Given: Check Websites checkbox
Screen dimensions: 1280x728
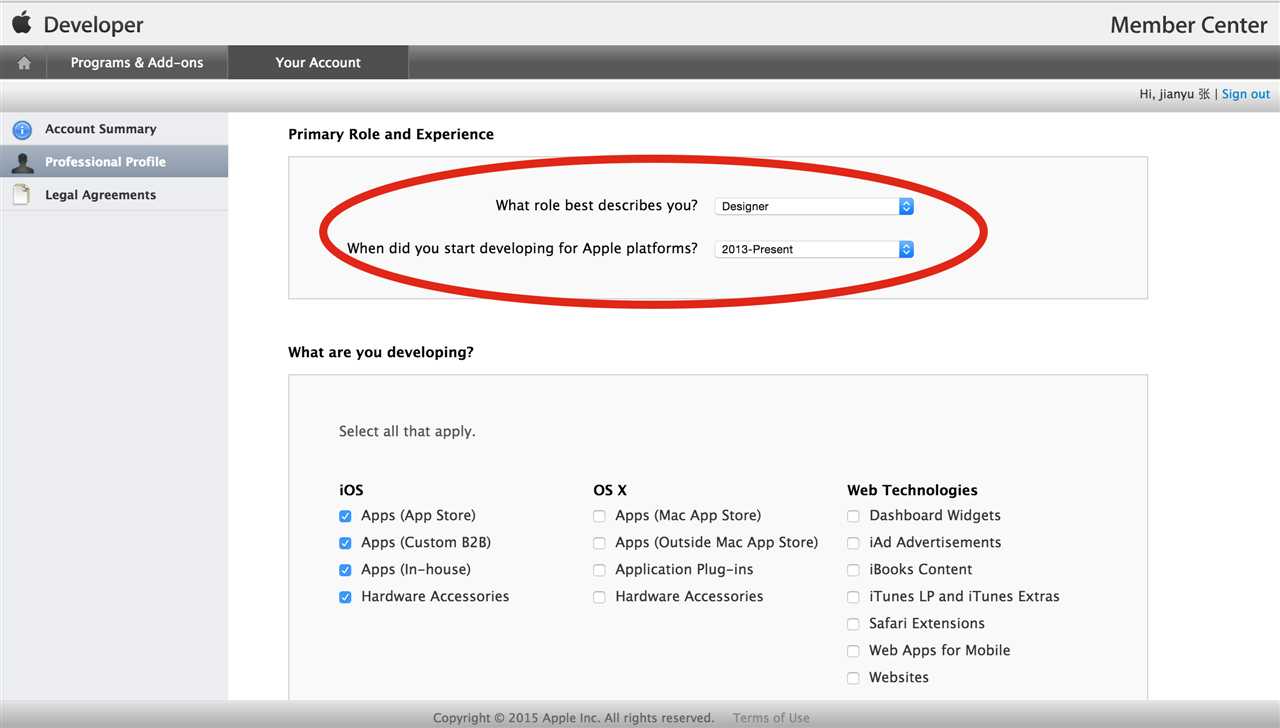Looking at the screenshot, I should [853, 678].
